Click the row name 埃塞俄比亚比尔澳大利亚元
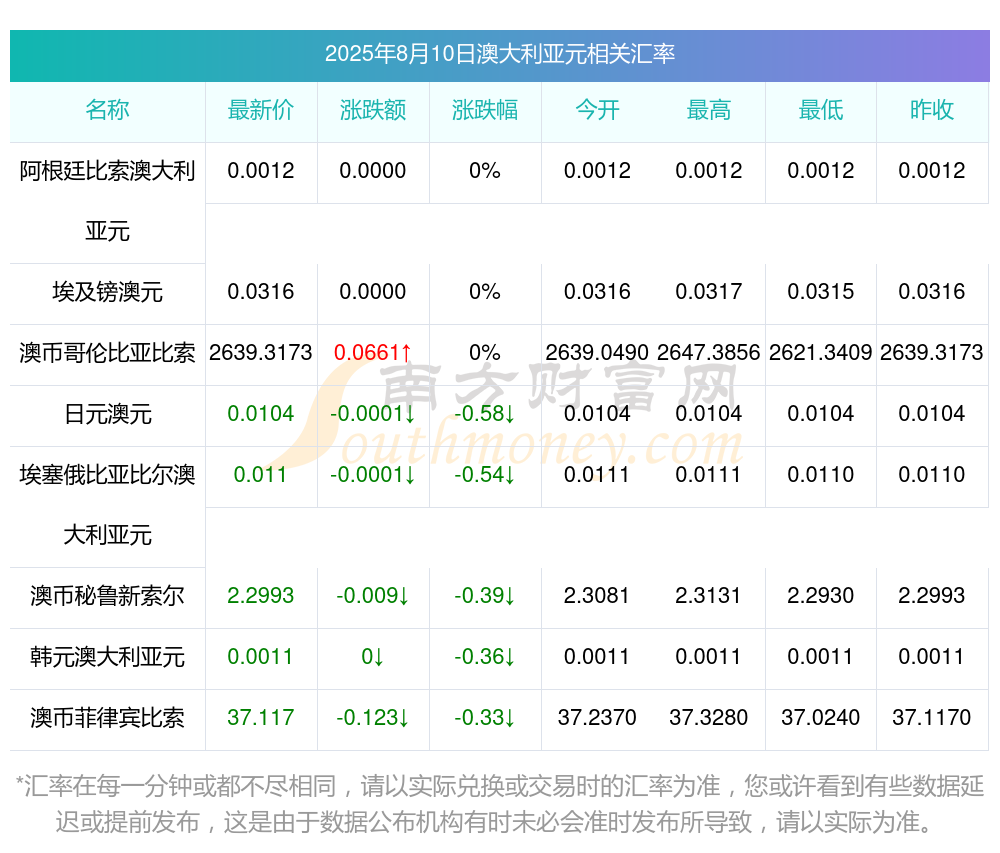This screenshot has width=1000, height=853. pos(107,504)
